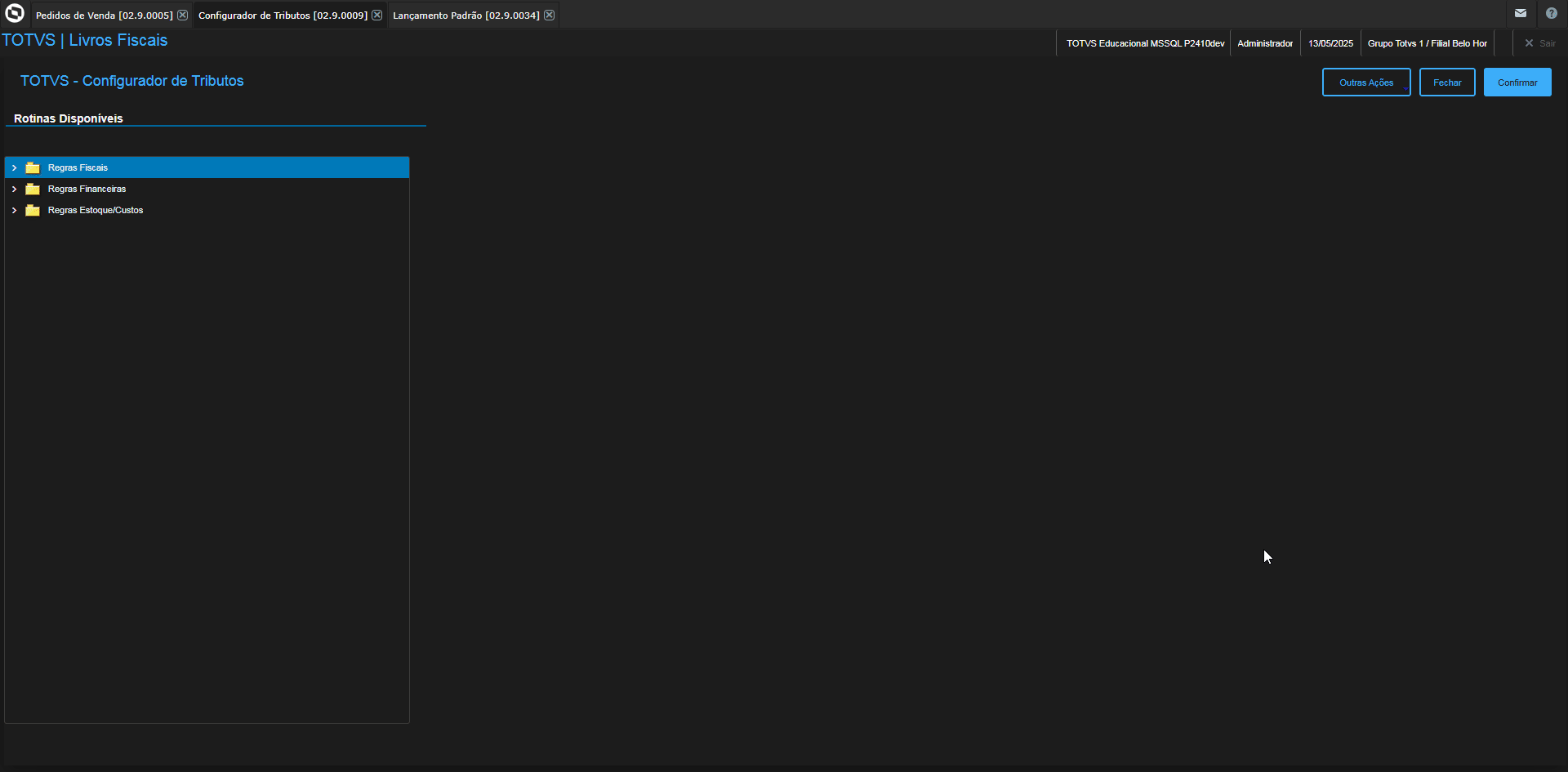Close the Pedidos de Venda tab
The height and width of the screenshot is (772, 1568).
[183, 15]
